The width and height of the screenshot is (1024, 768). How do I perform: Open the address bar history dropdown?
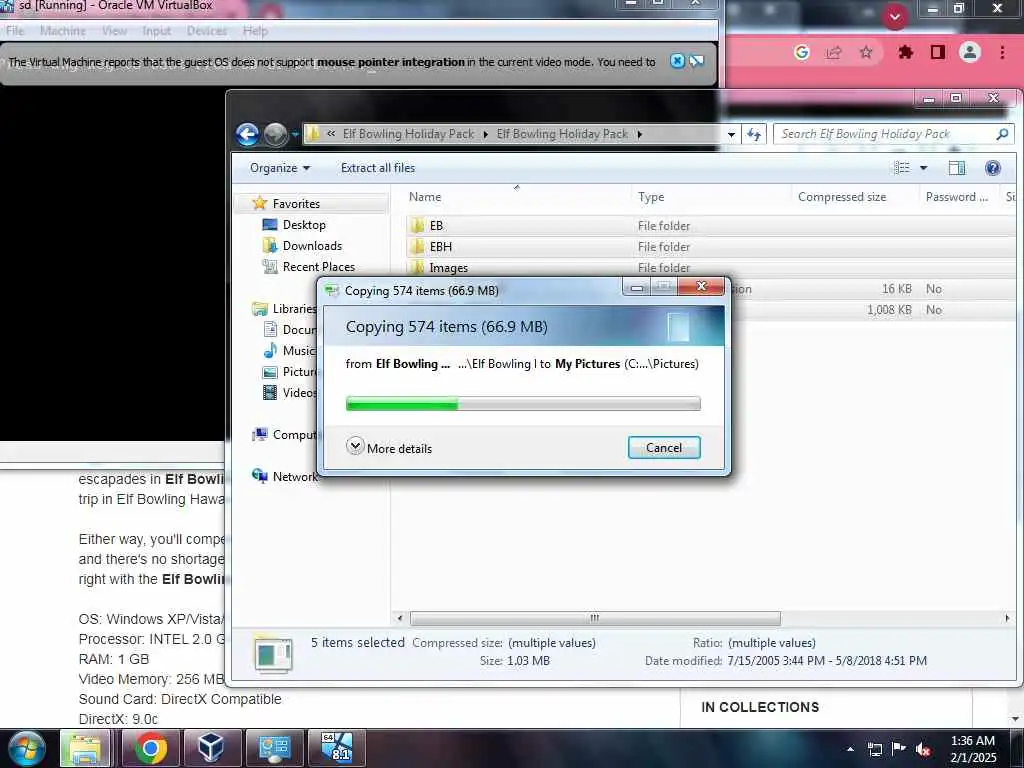click(731, 134)
